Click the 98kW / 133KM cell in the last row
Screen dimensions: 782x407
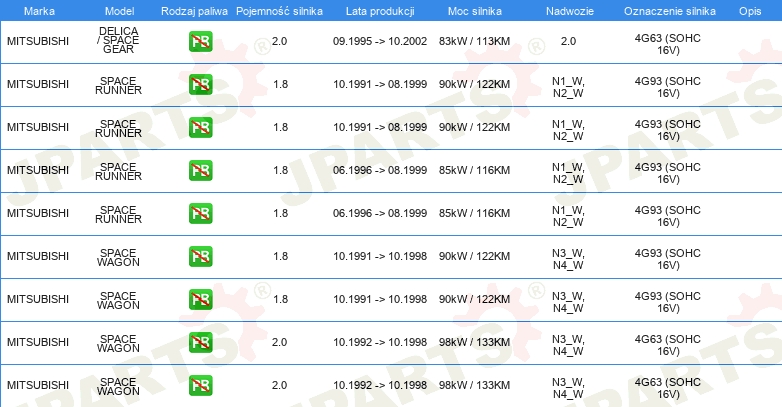[x=474, y=386]
